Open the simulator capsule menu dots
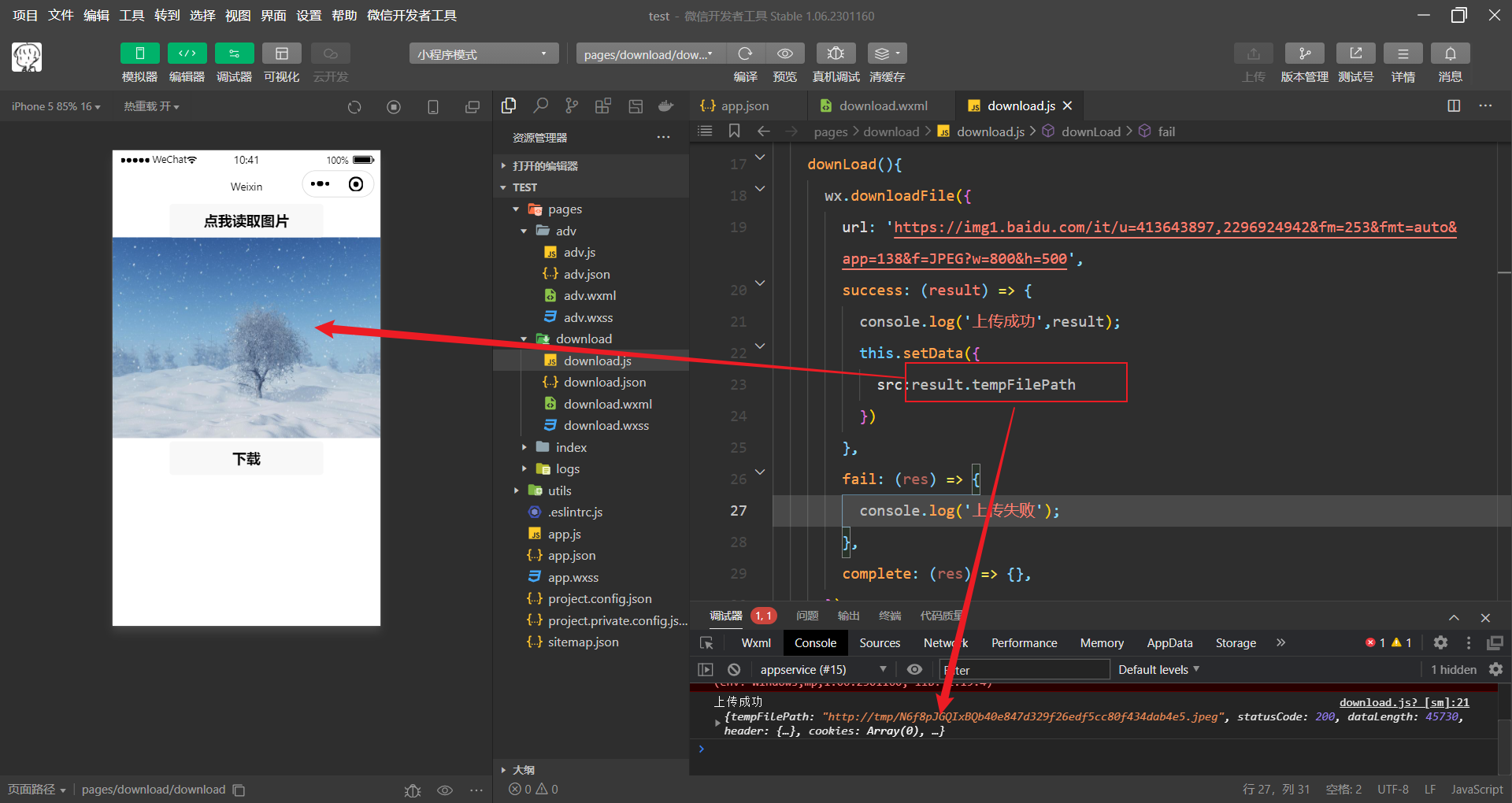This screenshot has width=1512, height=803. 320,184
